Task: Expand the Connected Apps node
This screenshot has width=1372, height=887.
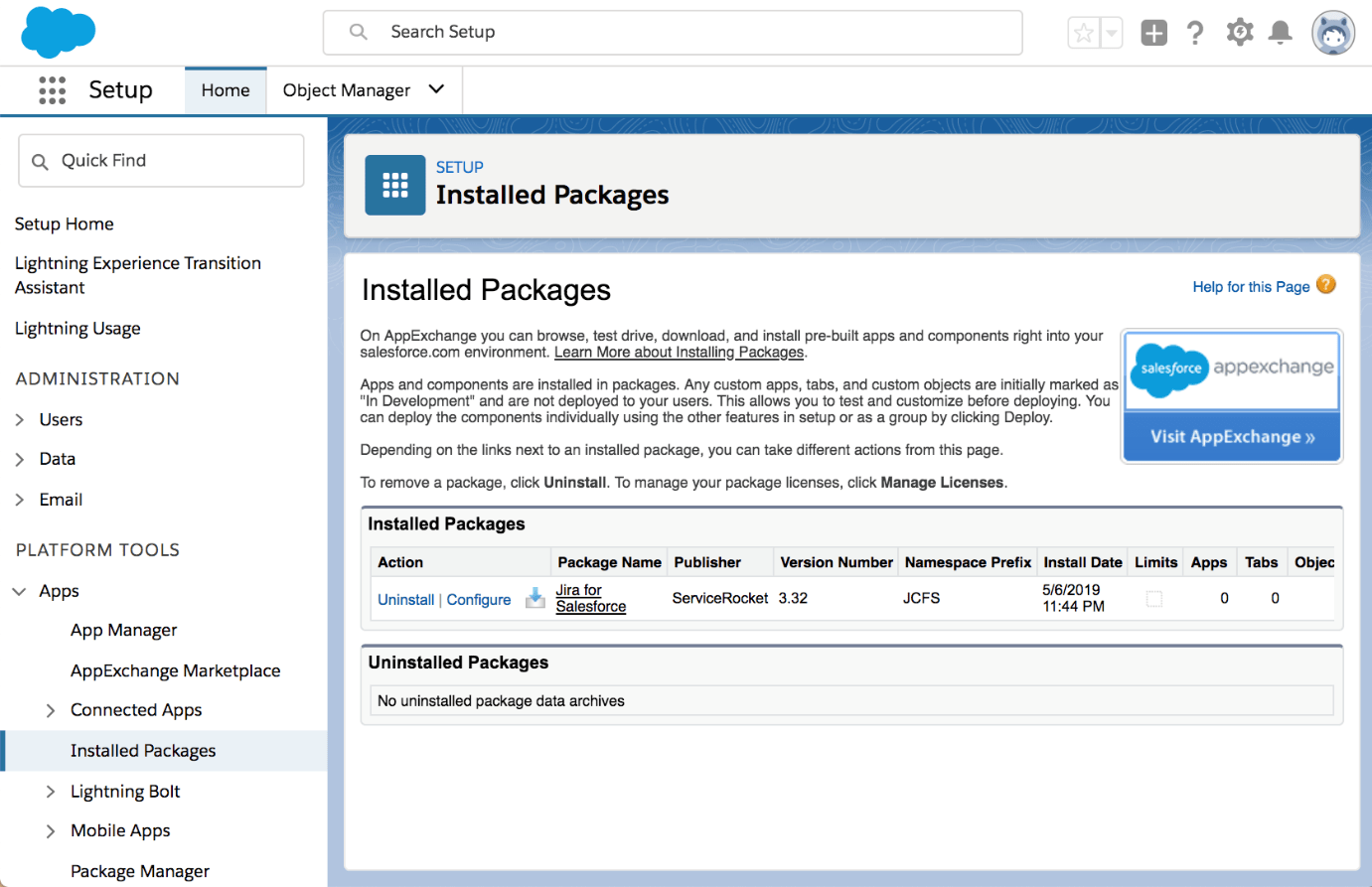Action: (51, 710)
